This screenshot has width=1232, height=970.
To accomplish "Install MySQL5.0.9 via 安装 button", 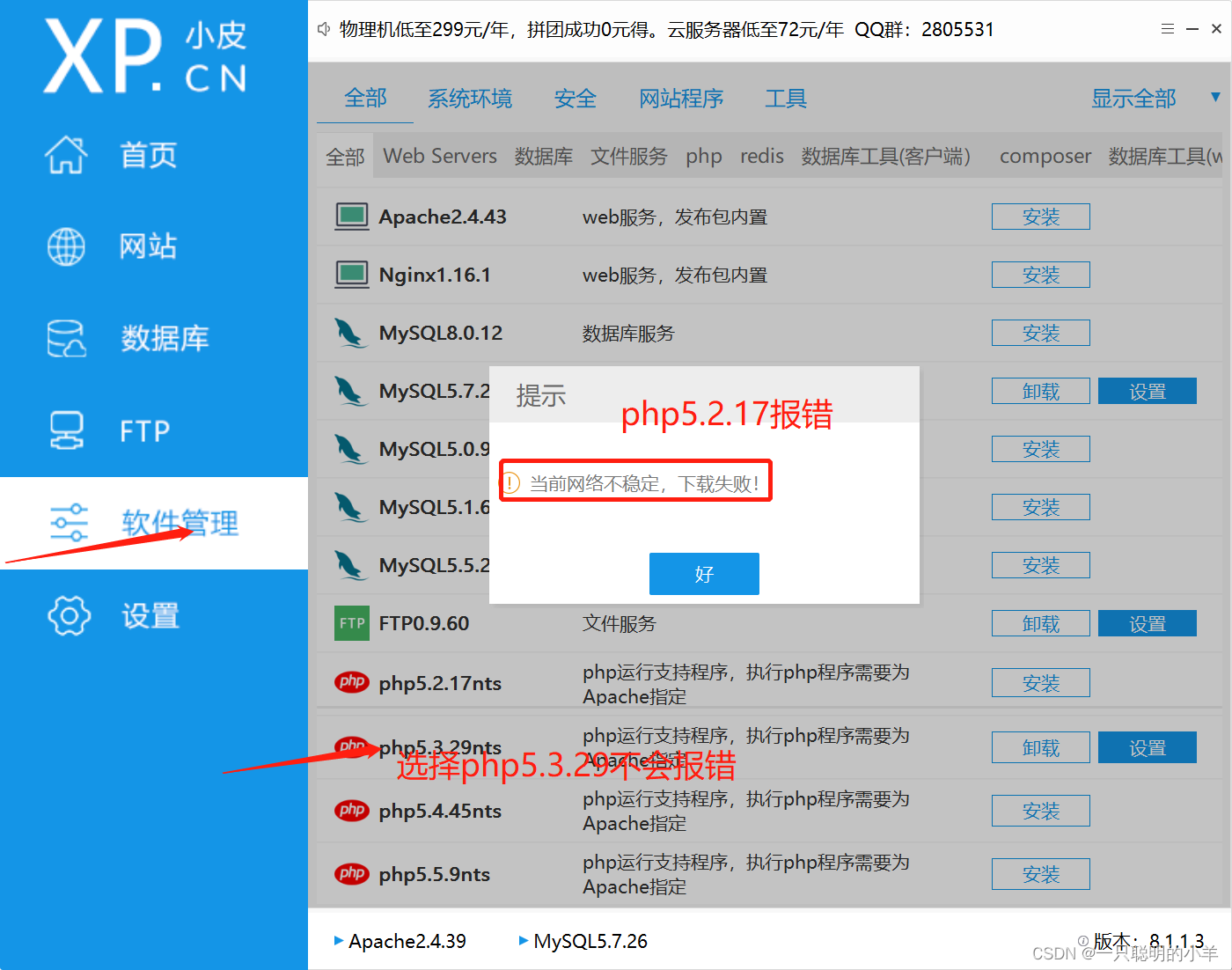I will pos(1041,449).
